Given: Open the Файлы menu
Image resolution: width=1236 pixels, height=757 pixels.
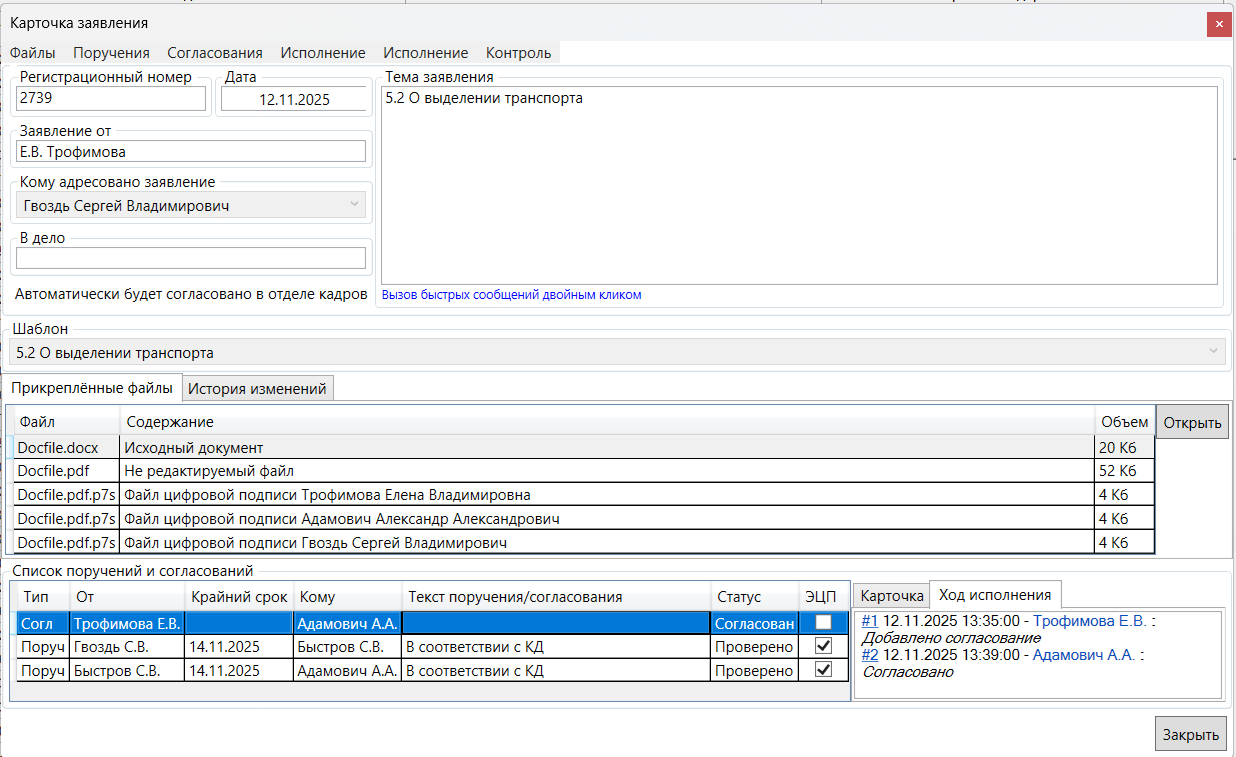Looking at the screenshot, I should click(x=33, y=53).
